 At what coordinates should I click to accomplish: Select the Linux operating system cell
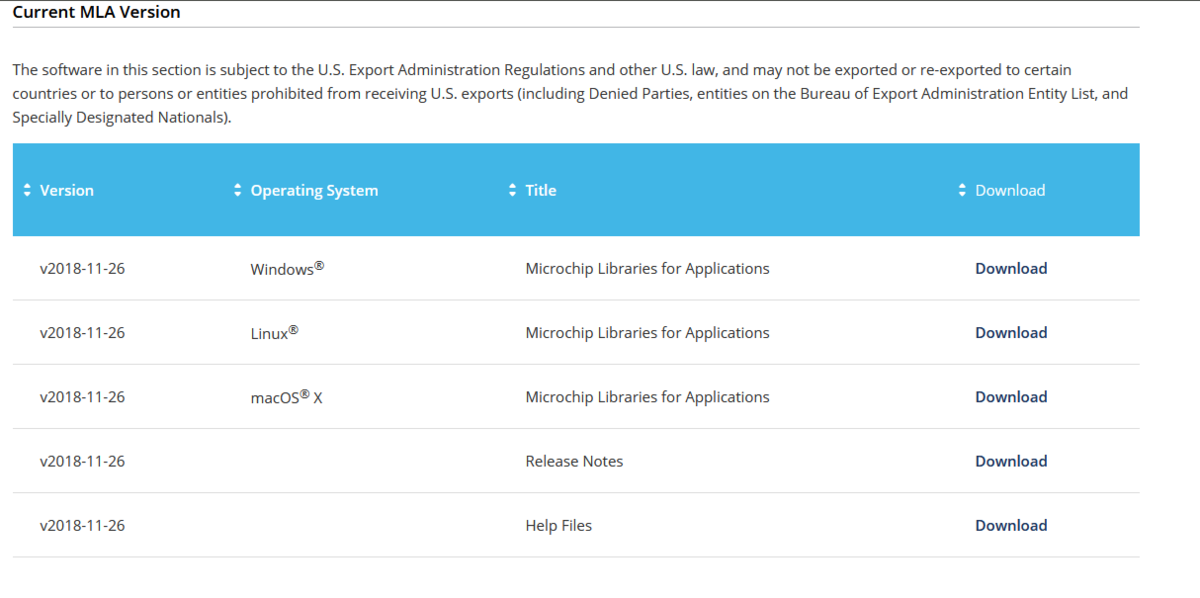(275, 332)
